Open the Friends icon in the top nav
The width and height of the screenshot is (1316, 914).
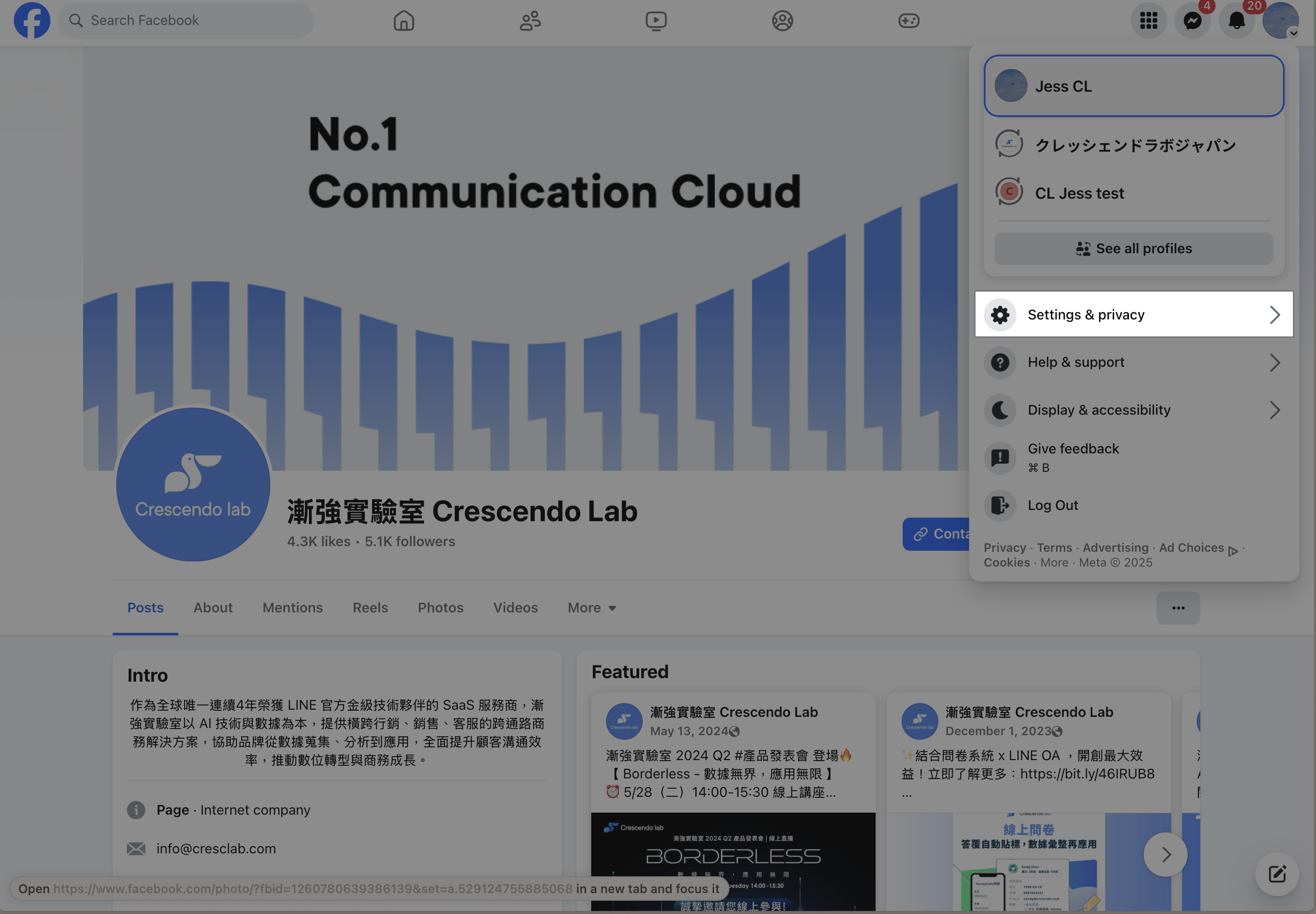pos(530,20)
